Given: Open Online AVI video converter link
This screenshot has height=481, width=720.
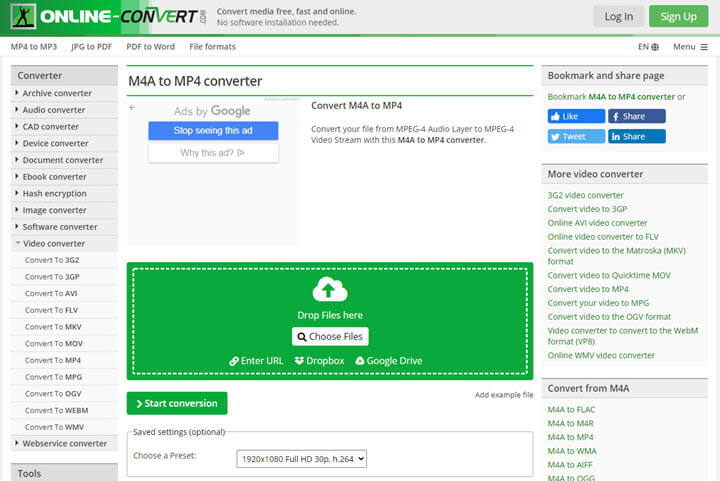Looking at the screenshot, I should click(x=597, y=223).
